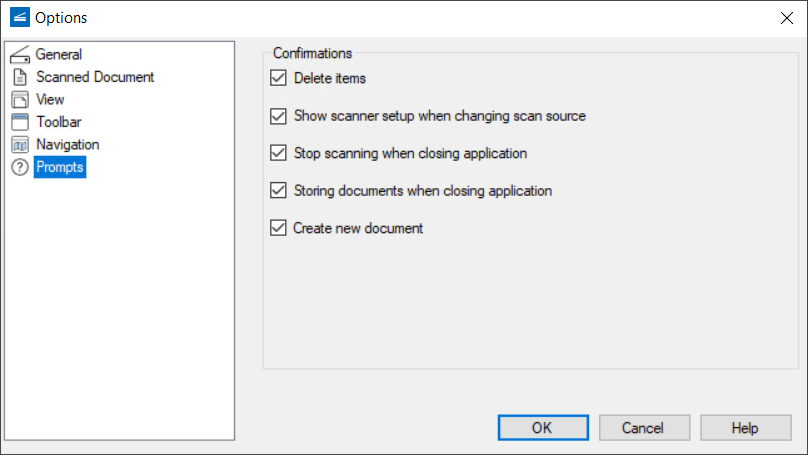Switch to the Navigation options page
The image size is (808, 455).
(67, 145)
